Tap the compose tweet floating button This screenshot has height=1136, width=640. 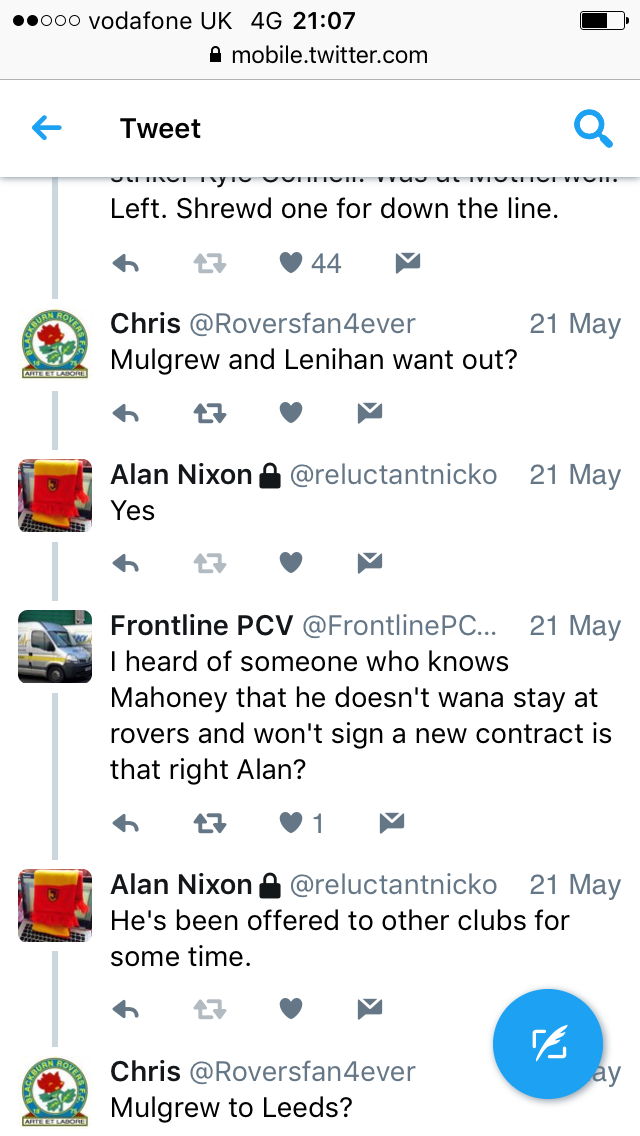(548, 1044)
